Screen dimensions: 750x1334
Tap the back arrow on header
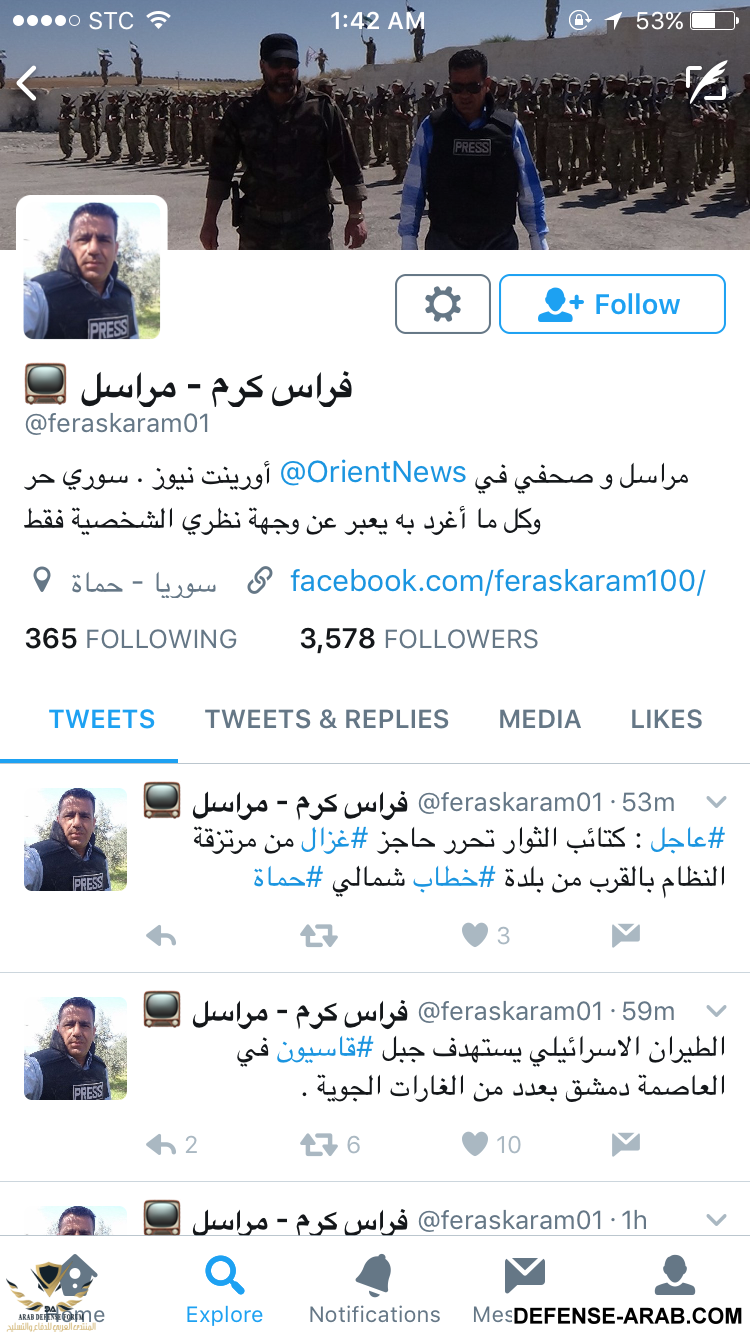pos(27,84)
